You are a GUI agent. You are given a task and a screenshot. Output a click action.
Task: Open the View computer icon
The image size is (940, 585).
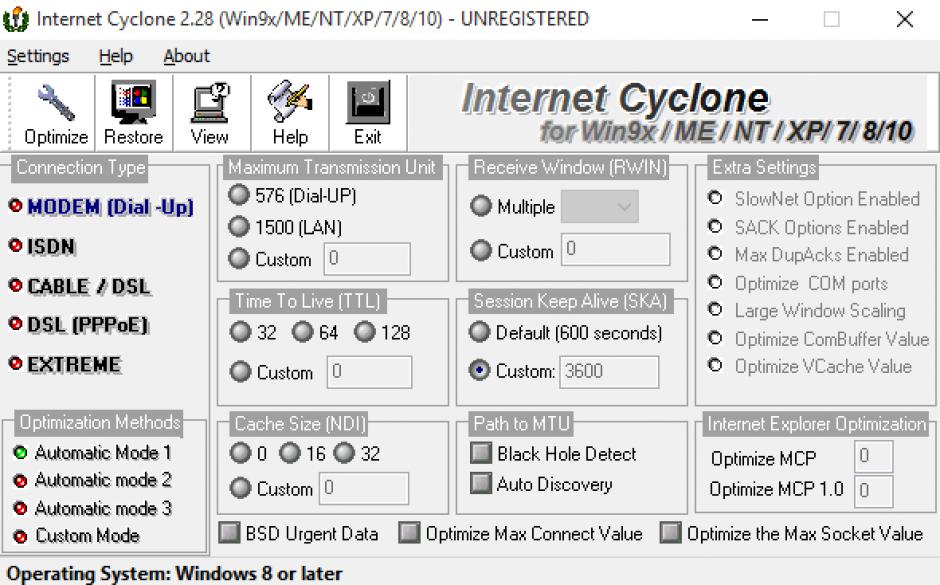pos(210,102)
